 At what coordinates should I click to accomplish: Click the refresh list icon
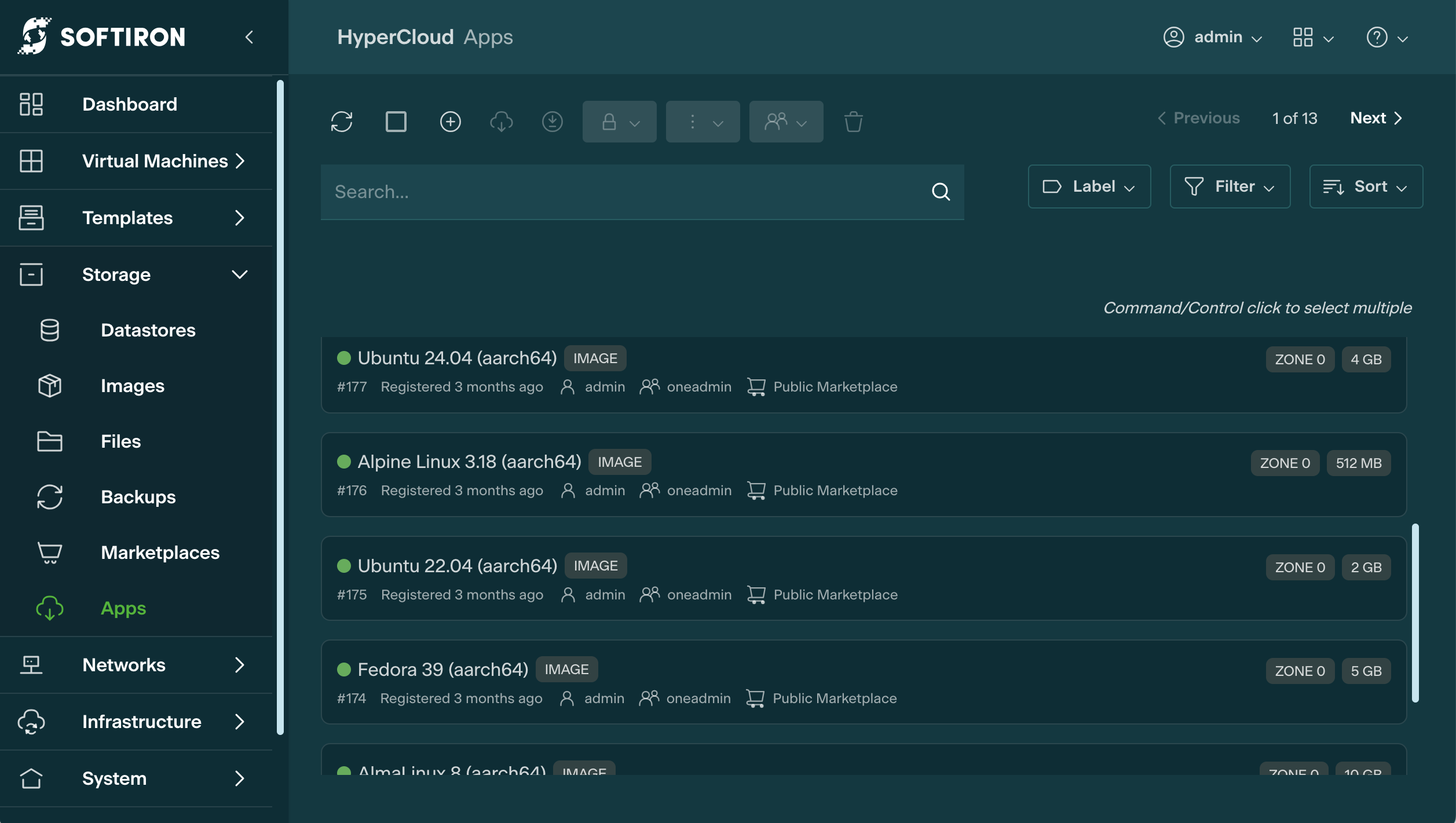click(342, 122)
